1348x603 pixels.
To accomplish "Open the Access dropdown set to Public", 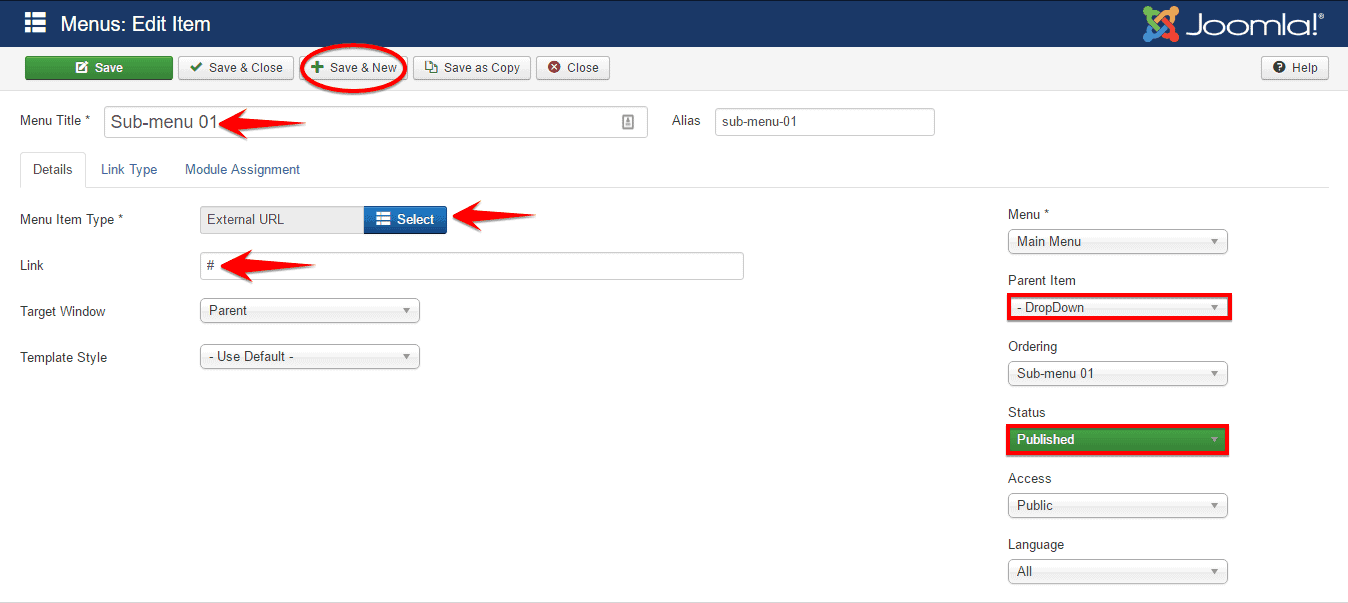I will pos(1117,505).
